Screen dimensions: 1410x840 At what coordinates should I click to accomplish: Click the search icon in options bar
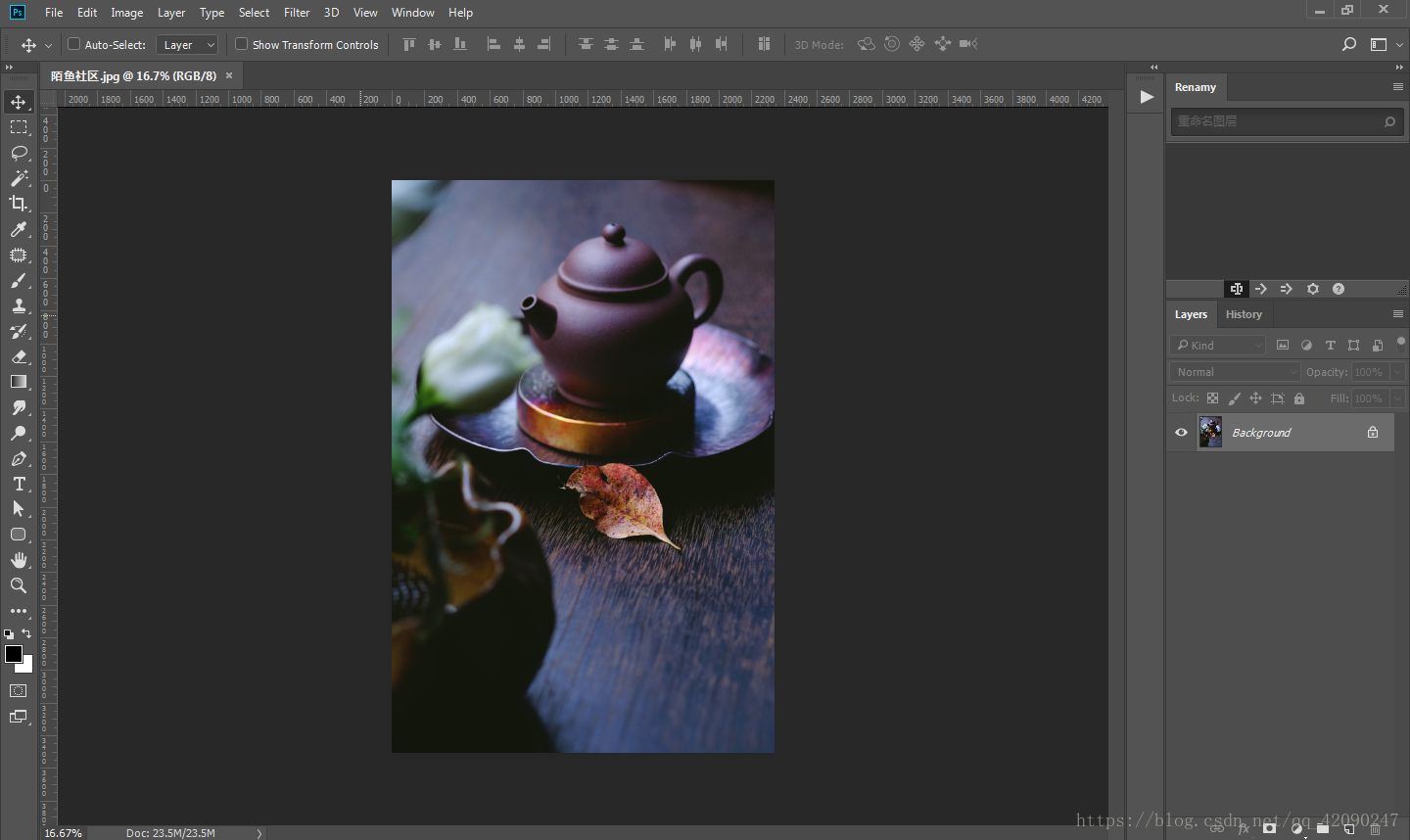(x=1349, y=44)
